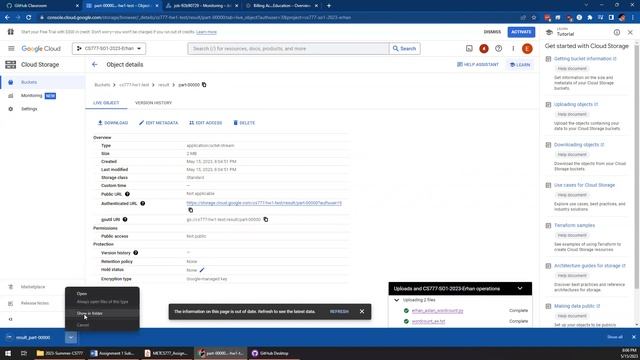Open GitHub Desktop from the taskbar
640x360 pixels.
270,353
